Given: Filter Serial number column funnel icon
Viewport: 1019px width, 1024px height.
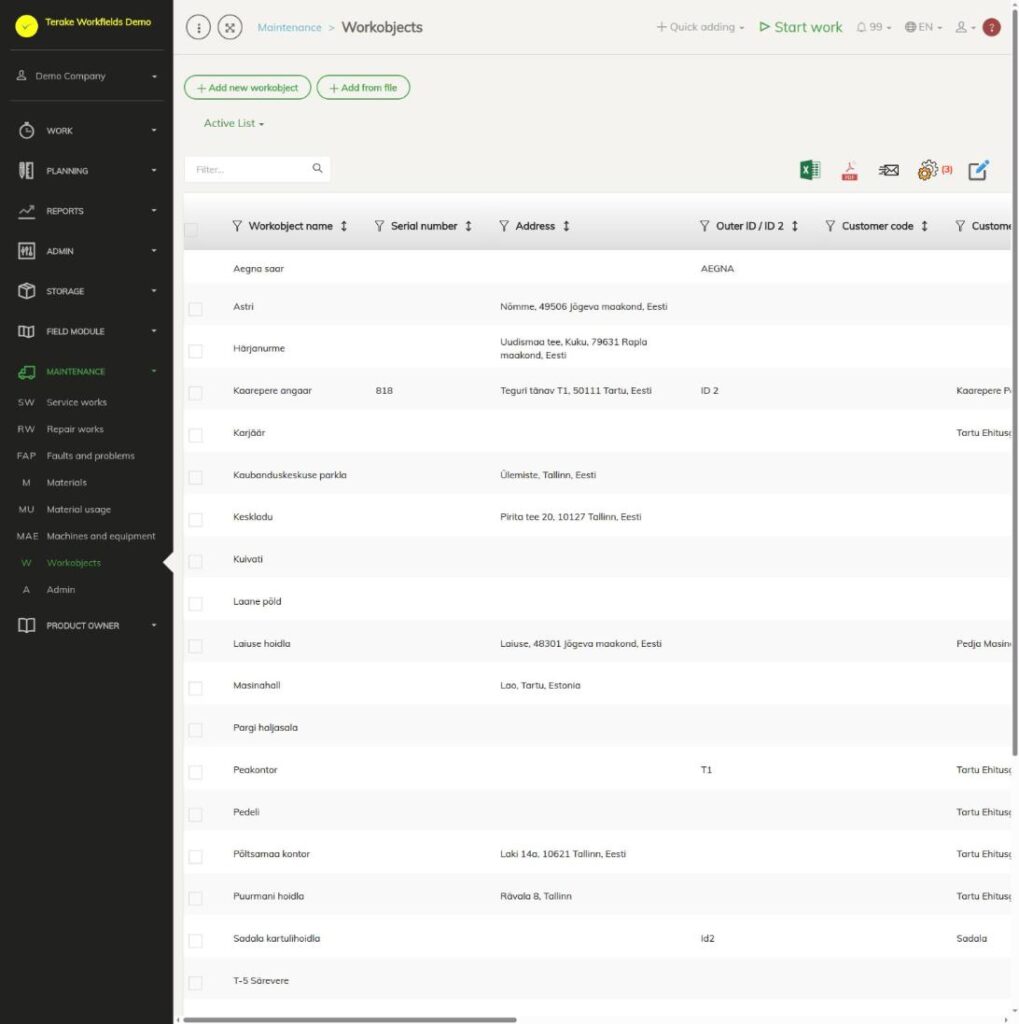Looking at the screenshot, I should [379, 226].
